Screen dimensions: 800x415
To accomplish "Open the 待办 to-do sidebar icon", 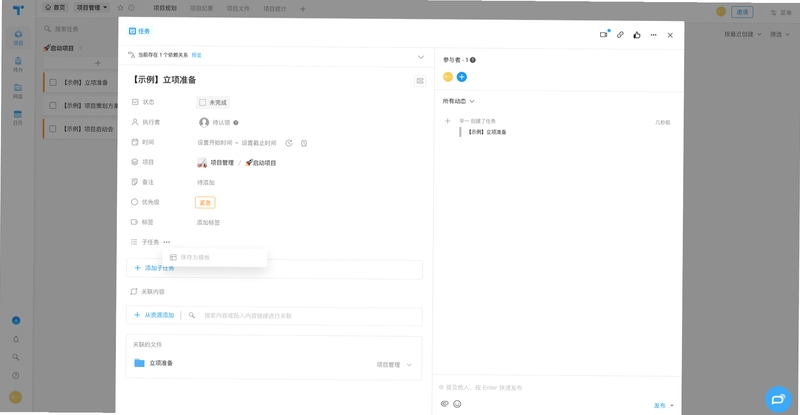I will [x=18, y=64].
